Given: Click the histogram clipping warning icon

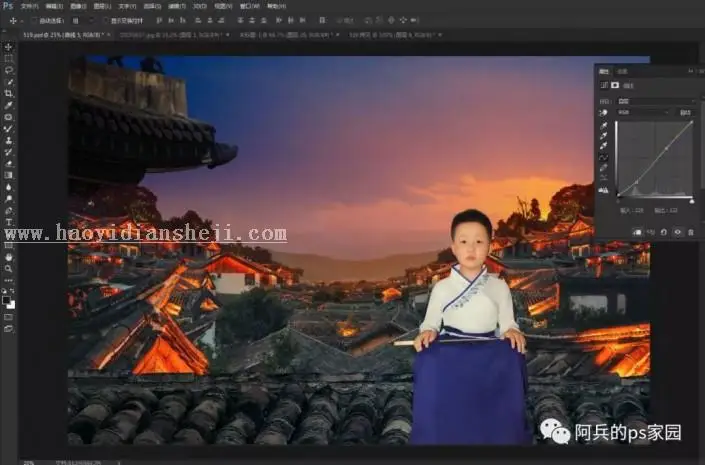Looking at the screenshot, I should 603,190.
